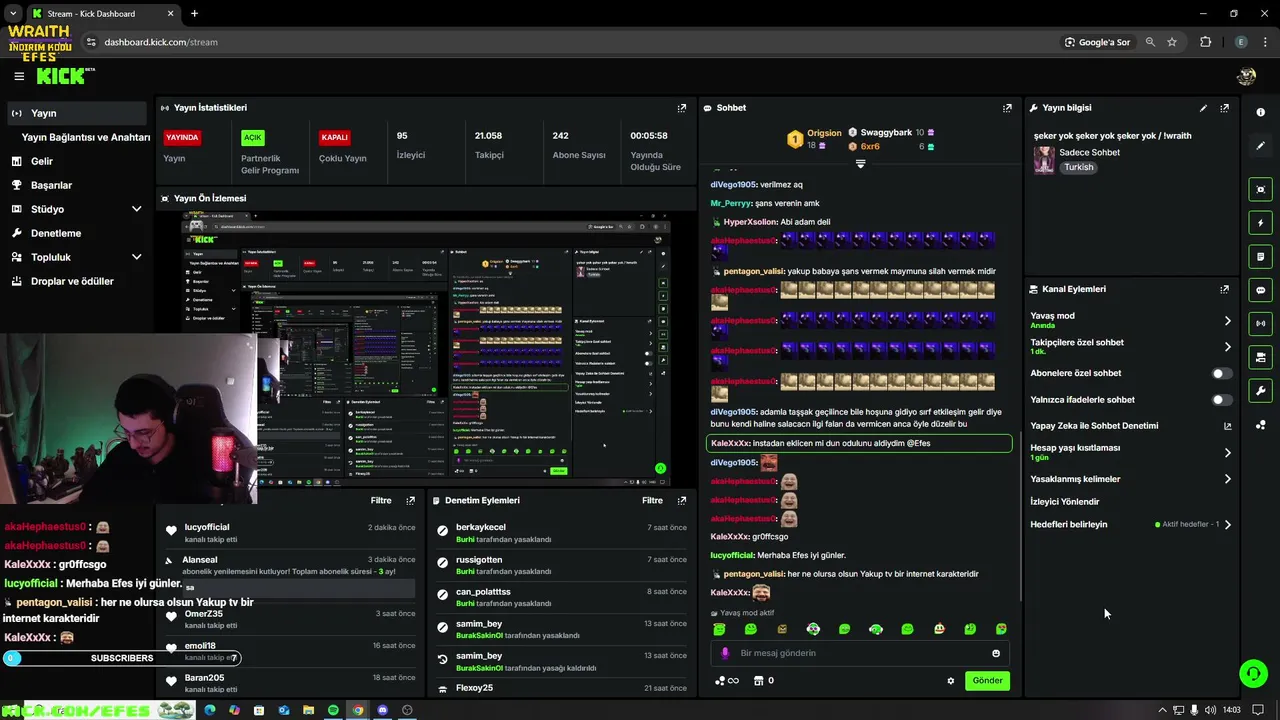Toggle the stream preview widget icon in the right sidebar
The image size is (1280, 720).
1260,189
